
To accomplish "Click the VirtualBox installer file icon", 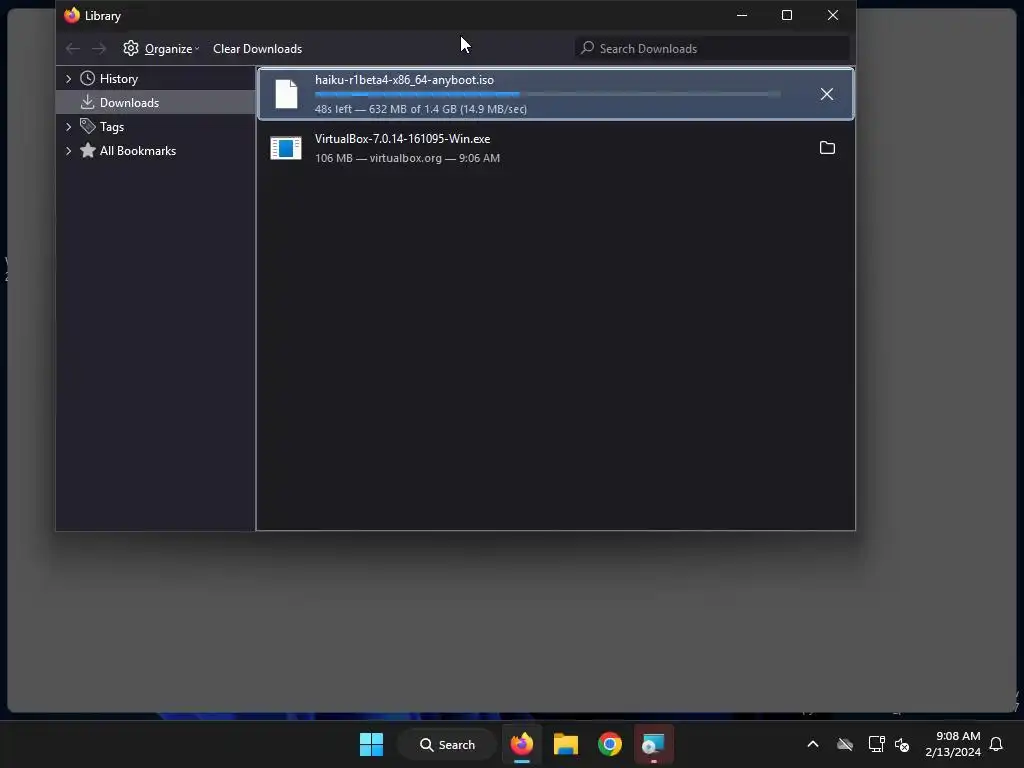I will pyautogui.click(x=286, y=148).
